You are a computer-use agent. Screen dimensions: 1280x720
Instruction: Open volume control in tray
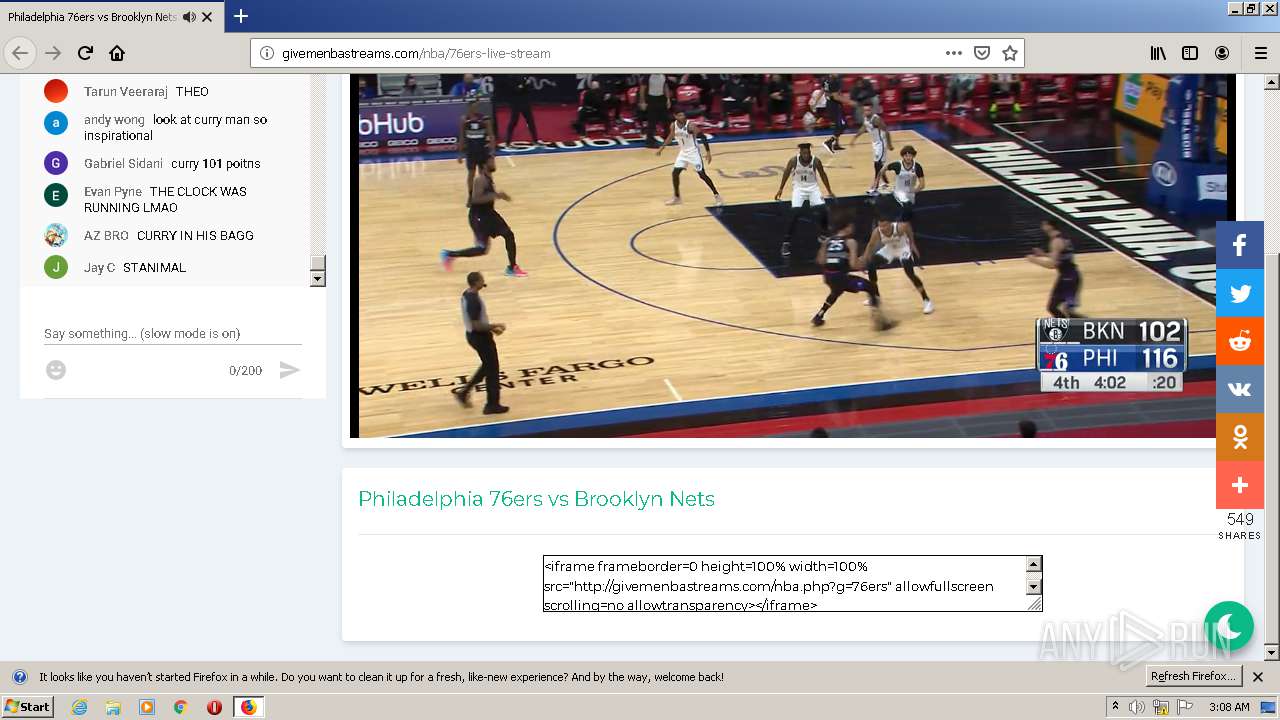[1137, 707]
